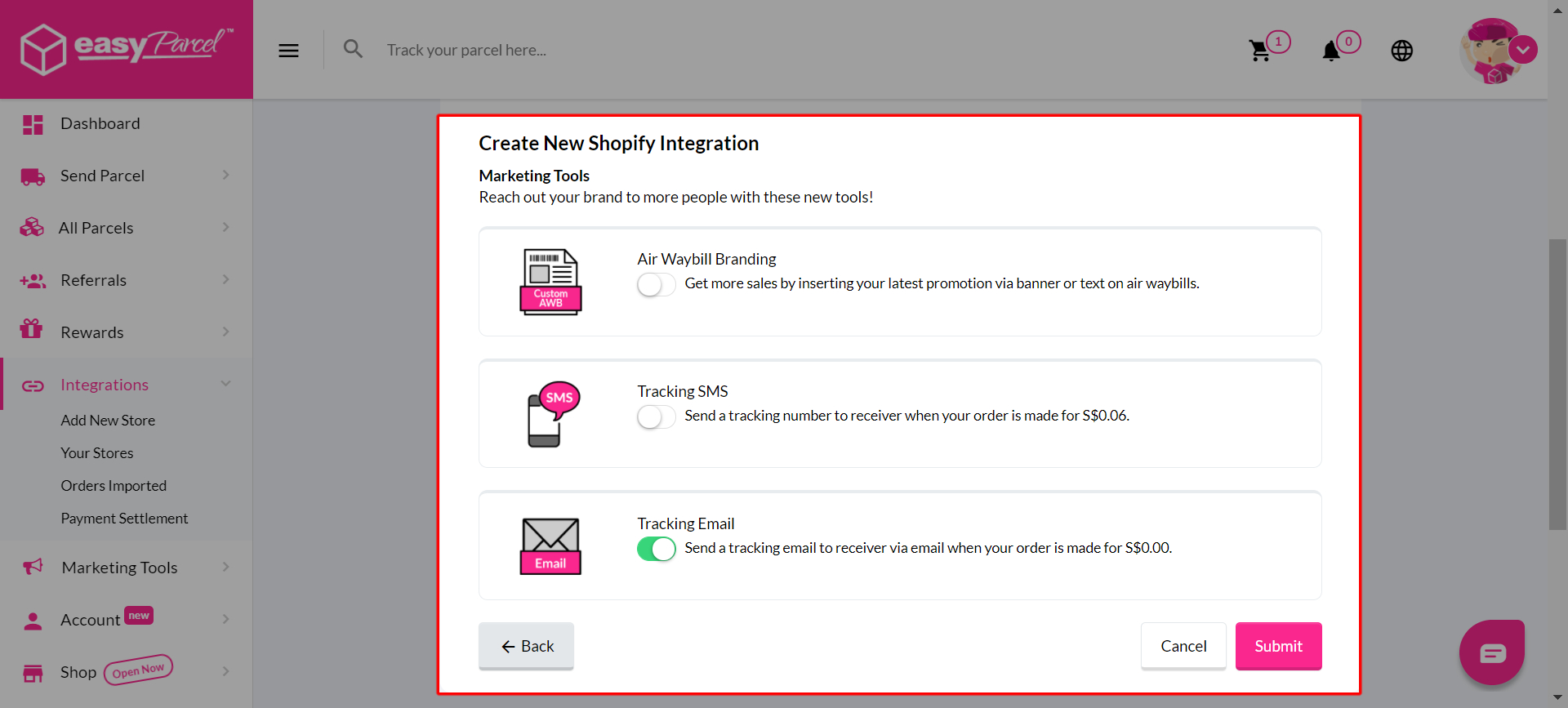This screenshot has width=1568, height=708.
Task: Click the Integrations link icon
Action: click(33, 385)
